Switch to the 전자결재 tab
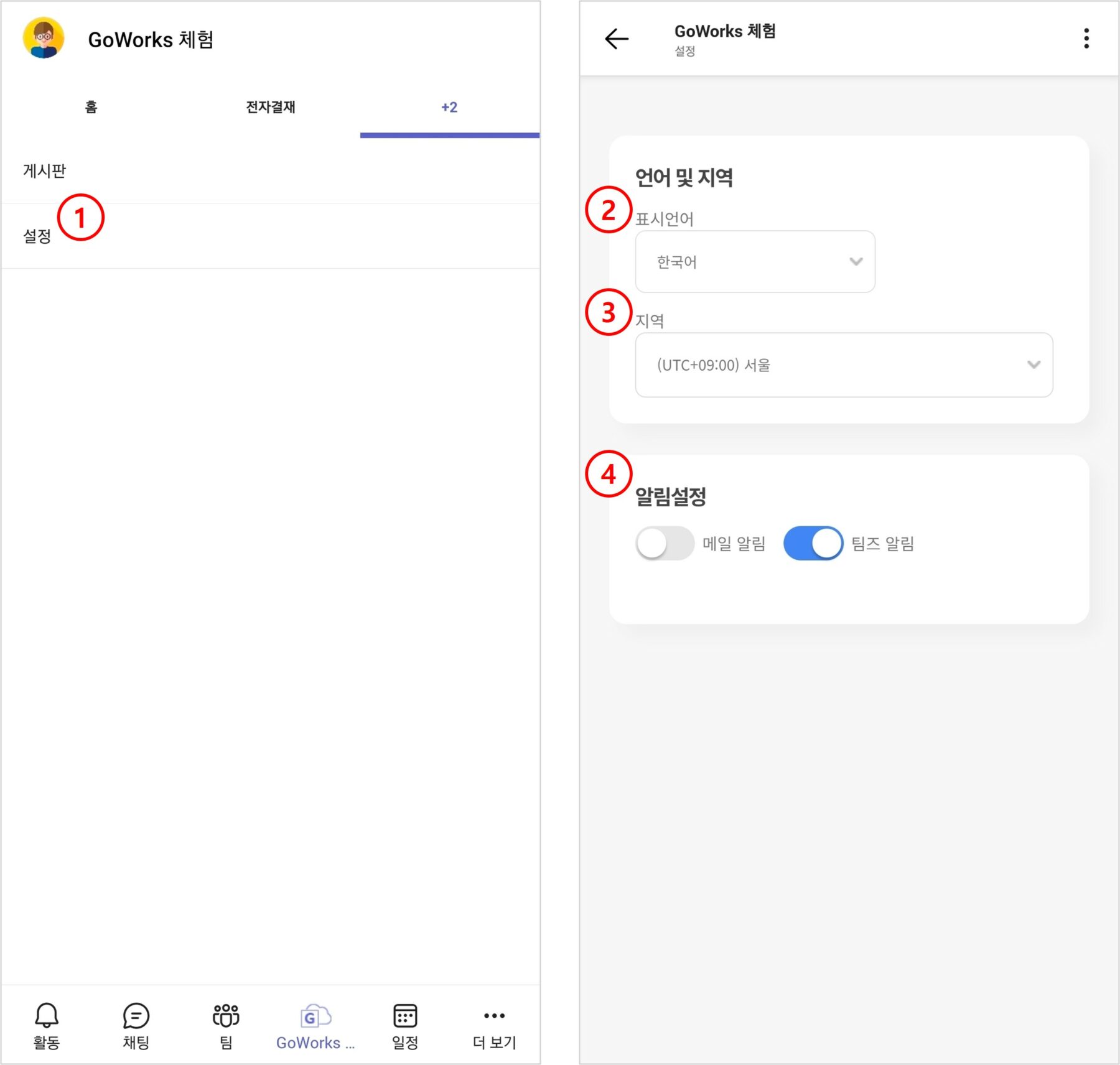 click(270, 107)
